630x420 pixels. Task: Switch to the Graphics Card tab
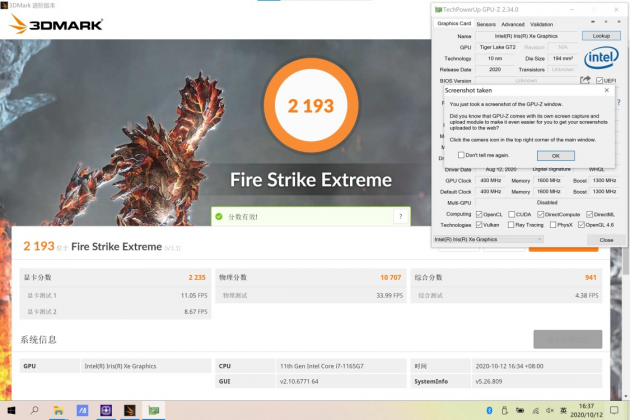pos(454,23)
